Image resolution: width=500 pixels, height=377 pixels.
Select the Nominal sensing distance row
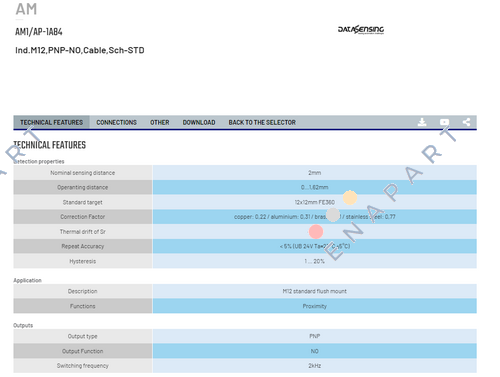[245, 173]
